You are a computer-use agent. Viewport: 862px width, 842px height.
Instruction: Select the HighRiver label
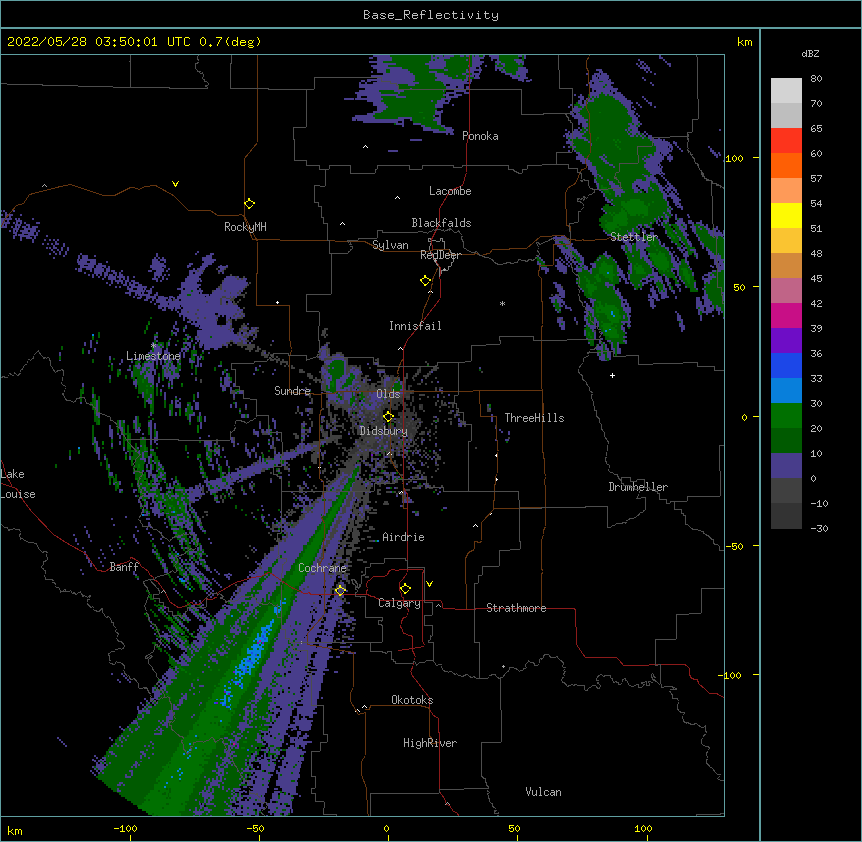(x=430, y=743)
